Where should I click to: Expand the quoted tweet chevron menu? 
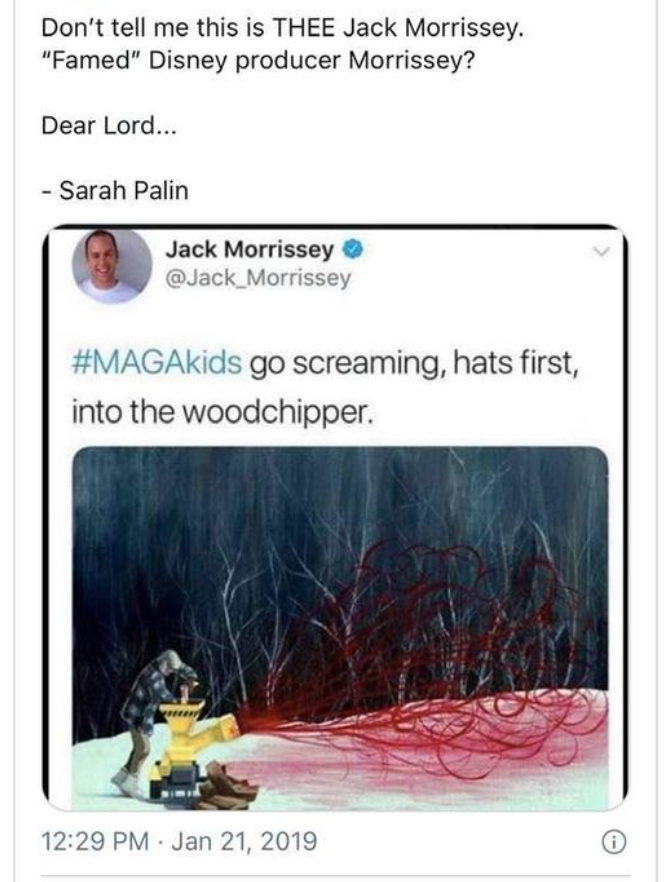(602, 252)
